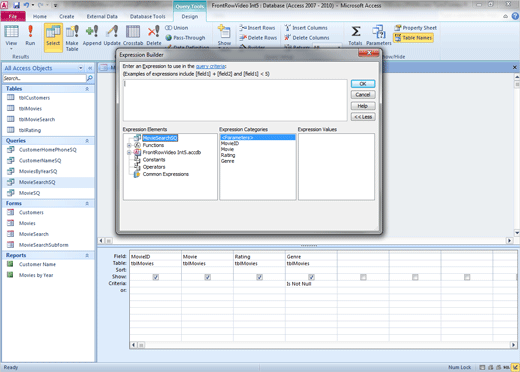This screenshot has width=520, height=372.
Task: Choose the Append query icon
Action: [x=92, y=35]
